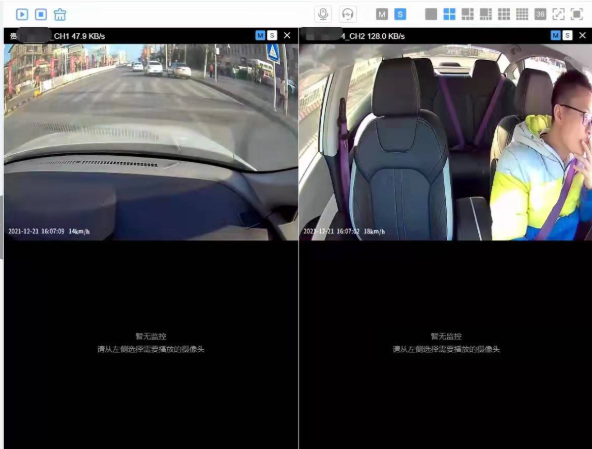This screenshot has height=449, width=592.
Task: Select eight window layout
Action: coord(486,14)
